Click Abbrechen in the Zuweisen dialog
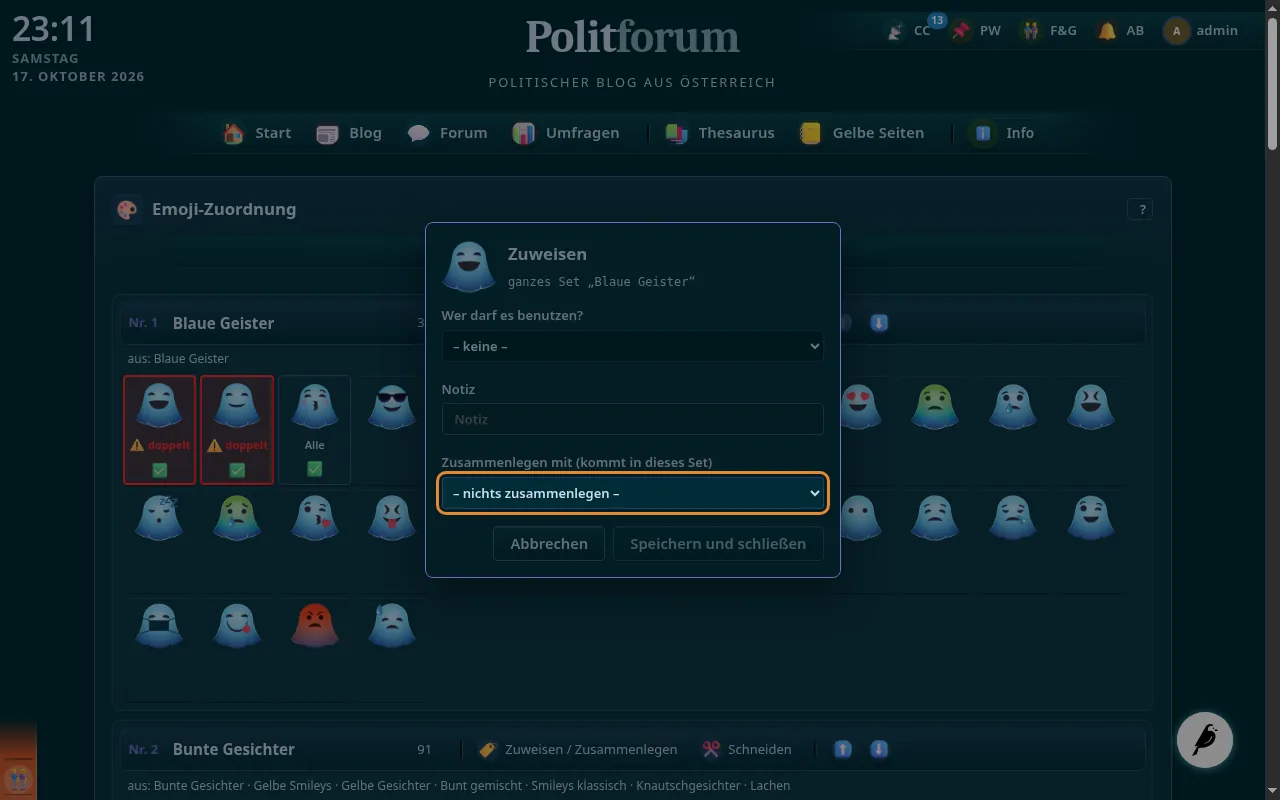Screen dimensions: 1280x800 click(x=549, y=544)
